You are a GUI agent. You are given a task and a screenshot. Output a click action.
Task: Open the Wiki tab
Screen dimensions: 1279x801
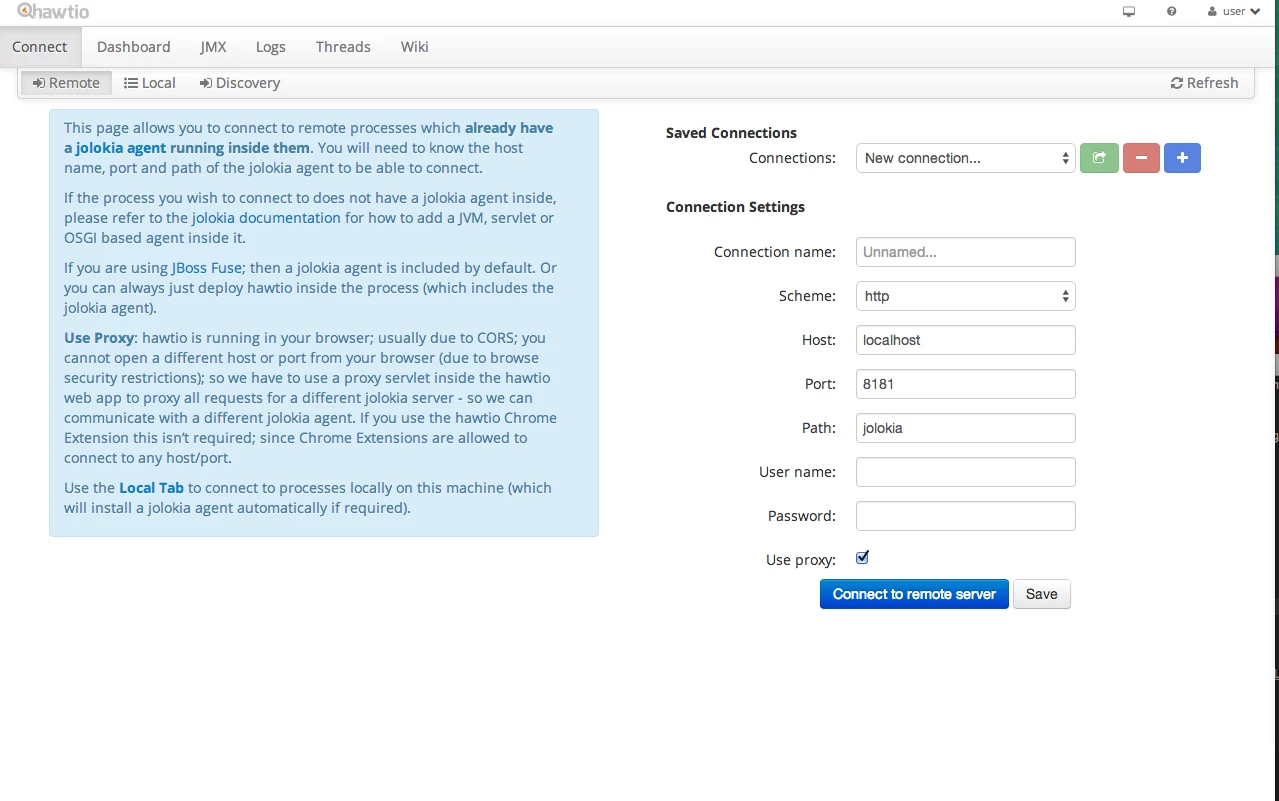click(x=415, y=47)
